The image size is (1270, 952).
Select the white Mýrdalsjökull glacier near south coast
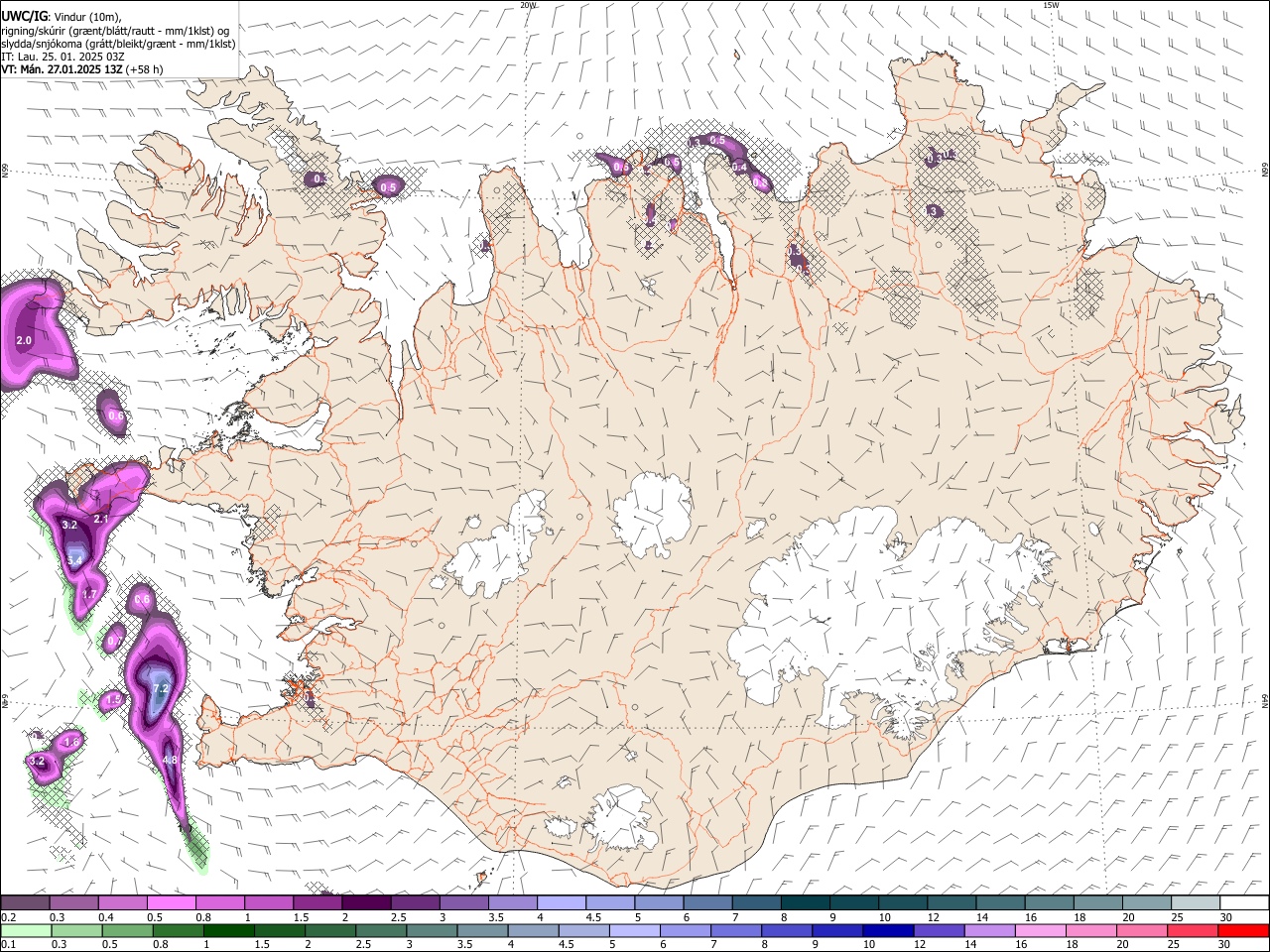click(x=622, y=819)
